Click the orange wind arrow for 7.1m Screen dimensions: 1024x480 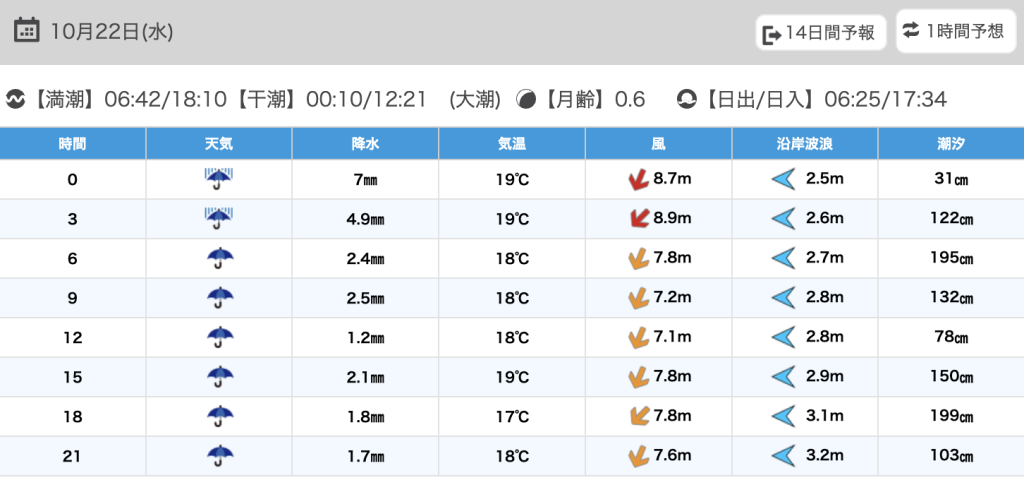[x=637, y=337]
